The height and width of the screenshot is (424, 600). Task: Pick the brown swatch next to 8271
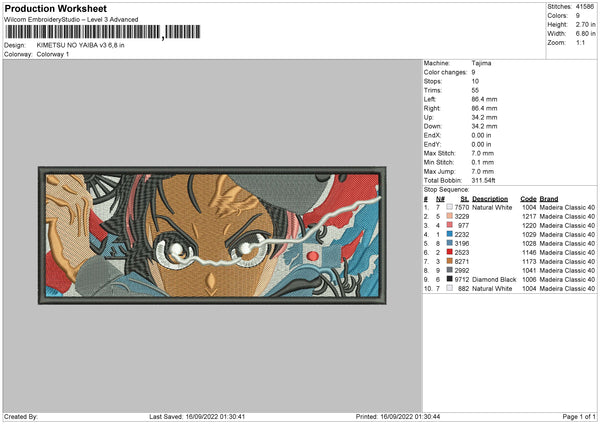coord(449,261)
